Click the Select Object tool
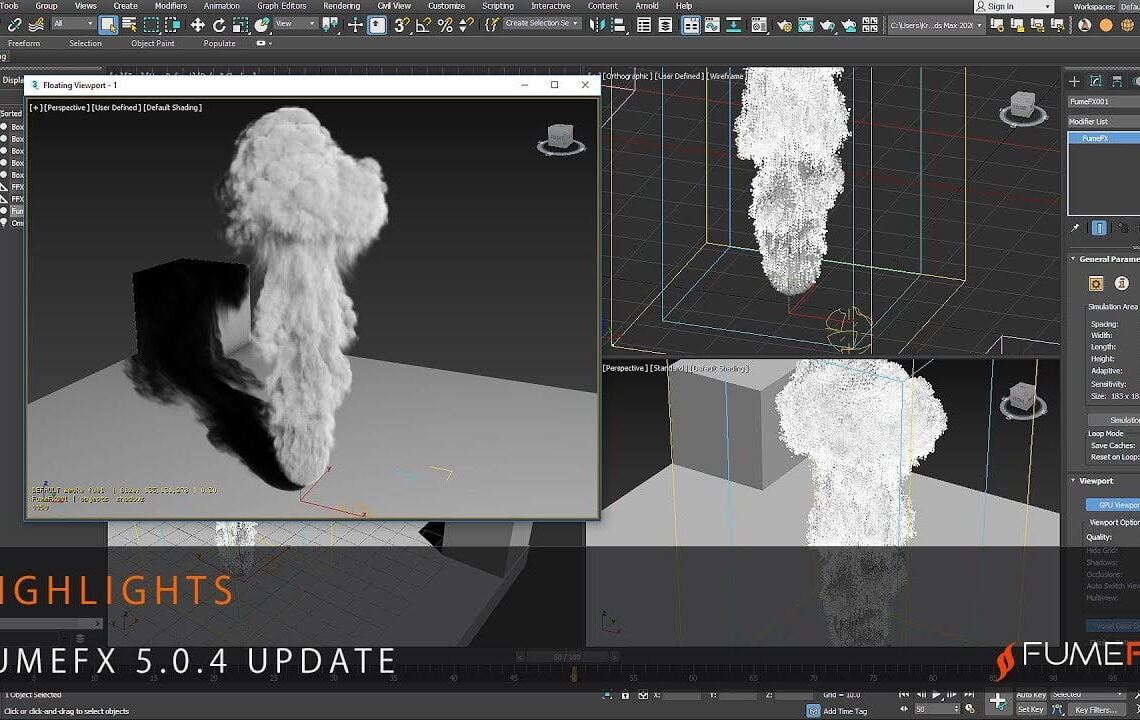 pyautogui.click(x=108, y=25)
